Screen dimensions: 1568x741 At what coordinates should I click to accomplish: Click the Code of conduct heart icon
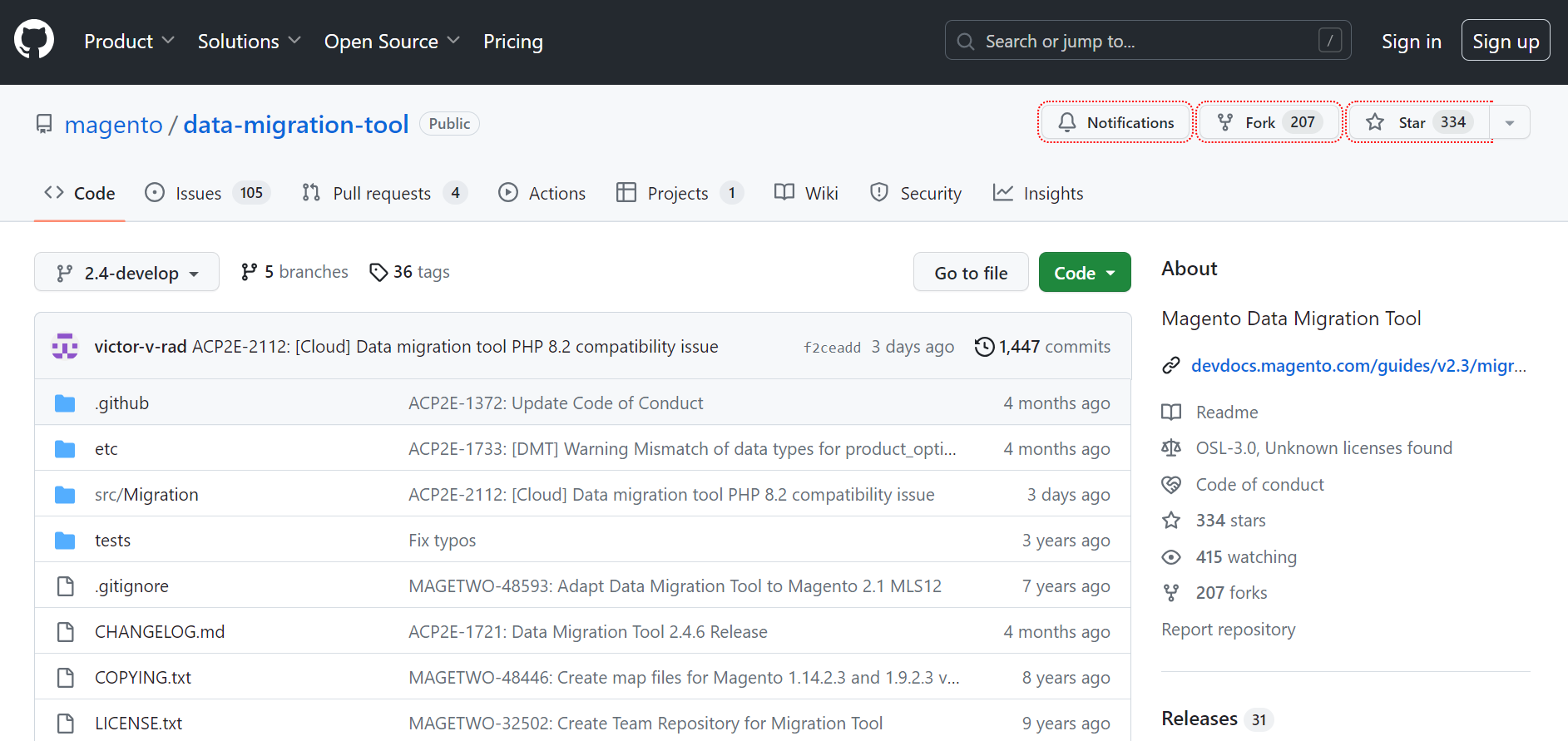(1171, 484)
